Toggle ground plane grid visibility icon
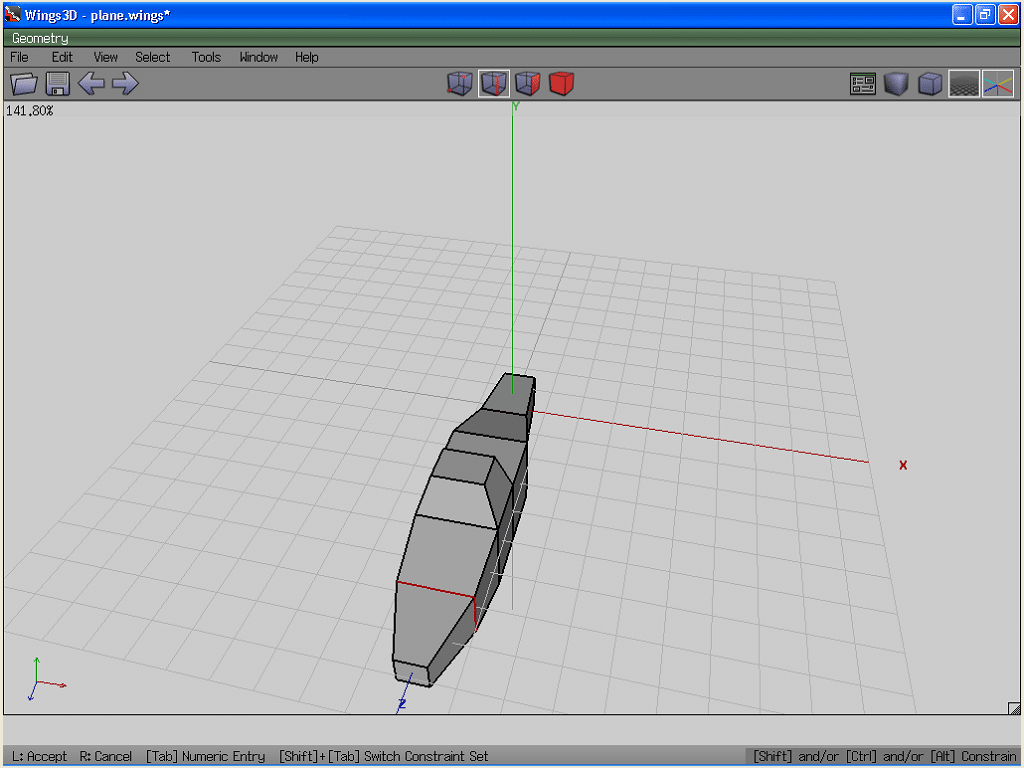This screenshot has width=1024, height=768. [x=964, y=84]
